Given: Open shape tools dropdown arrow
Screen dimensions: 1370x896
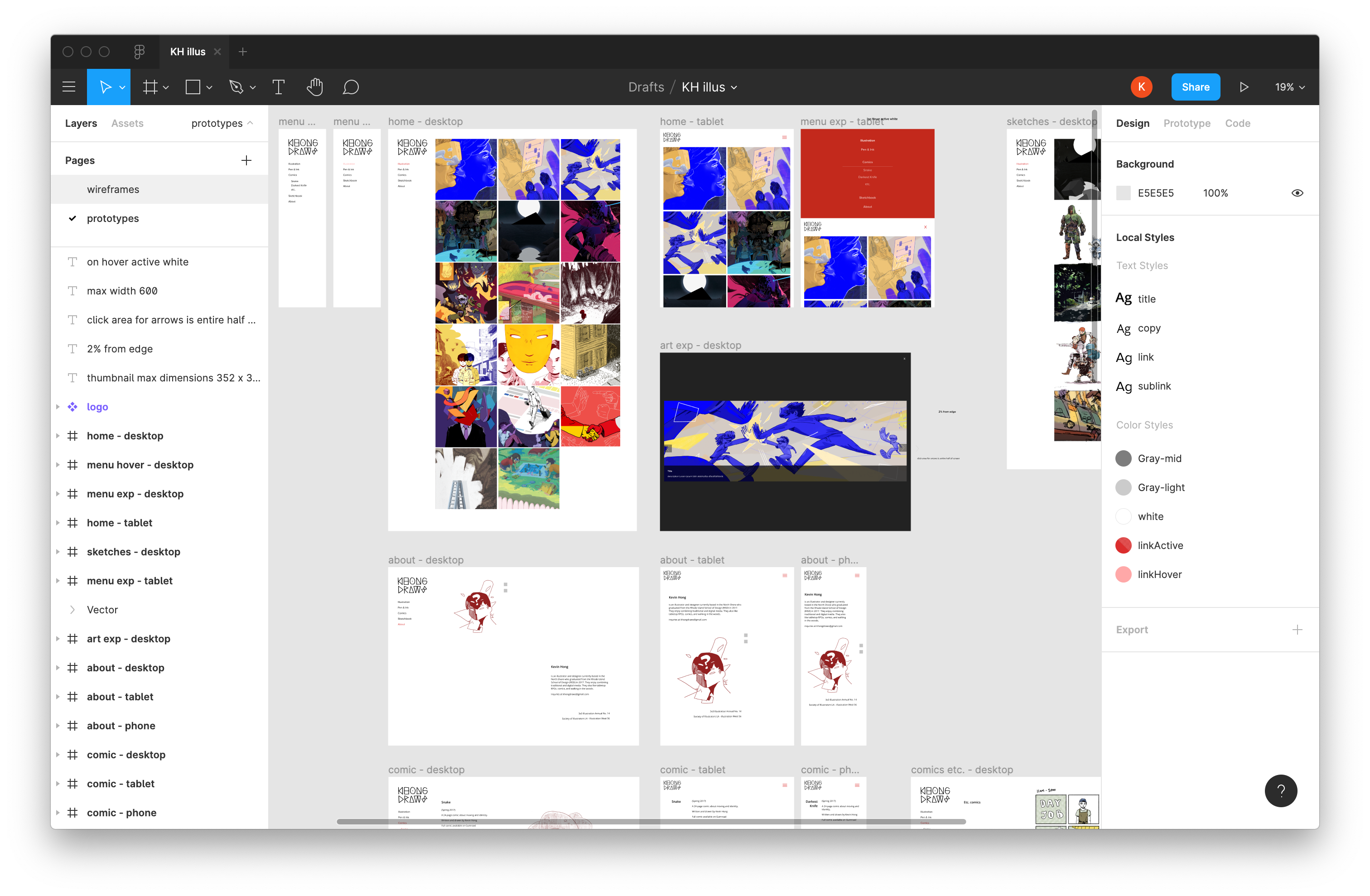Looking at the screenshot, I should point(209,87).
